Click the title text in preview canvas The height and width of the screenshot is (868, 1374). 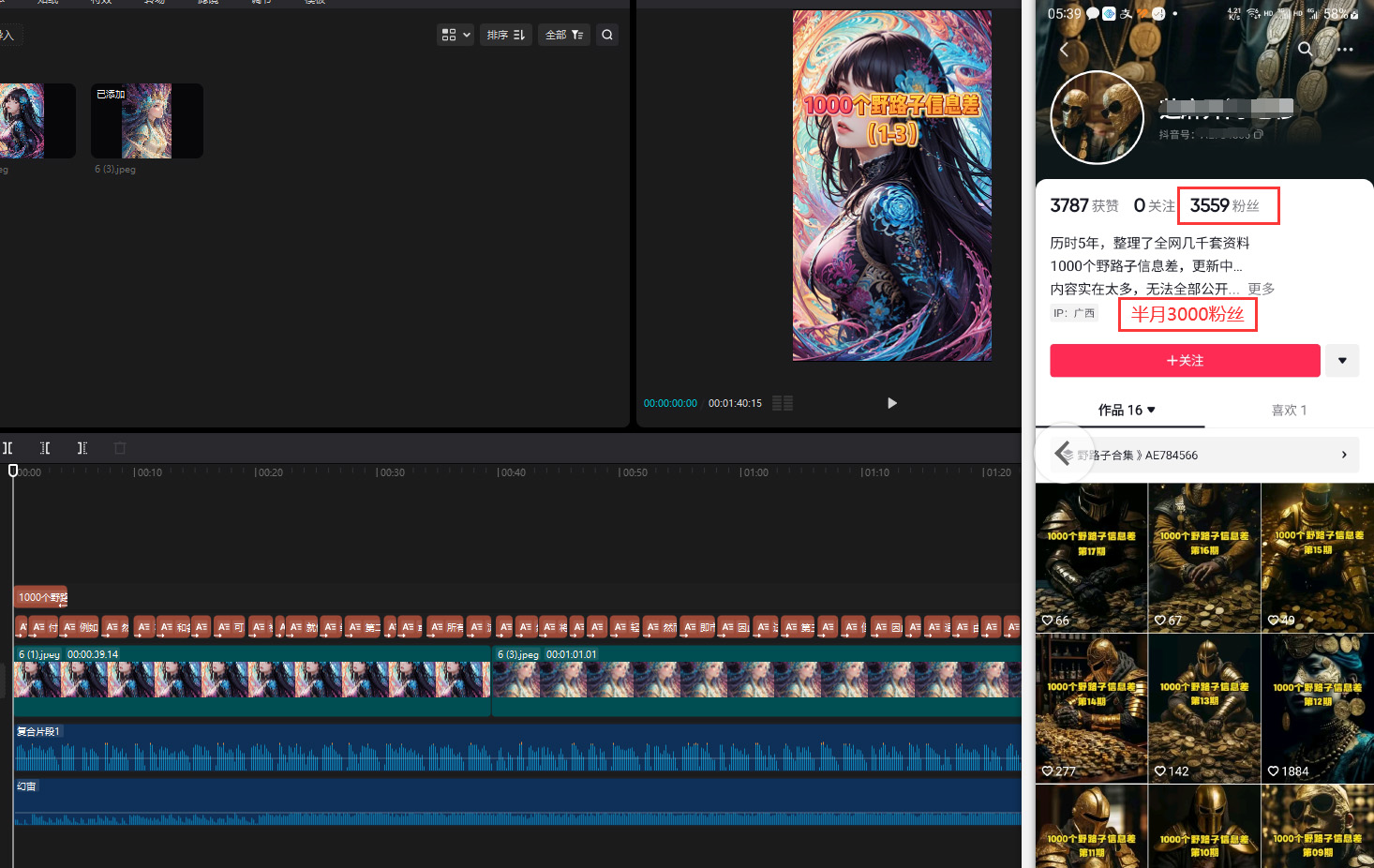(892, 118)
